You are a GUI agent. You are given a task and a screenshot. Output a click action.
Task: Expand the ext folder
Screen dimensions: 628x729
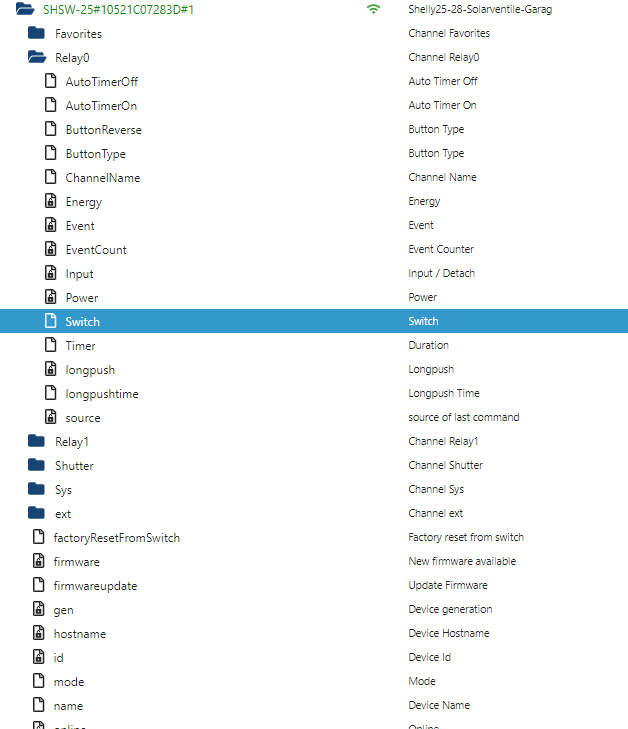click(36, 513)
